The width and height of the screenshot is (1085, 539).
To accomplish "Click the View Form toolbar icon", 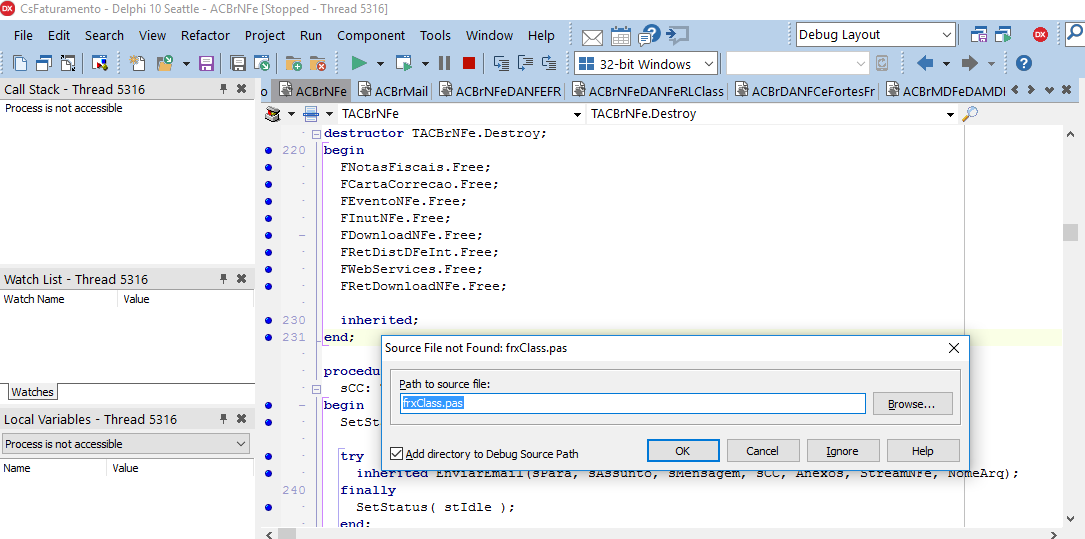I will (44, 64).
